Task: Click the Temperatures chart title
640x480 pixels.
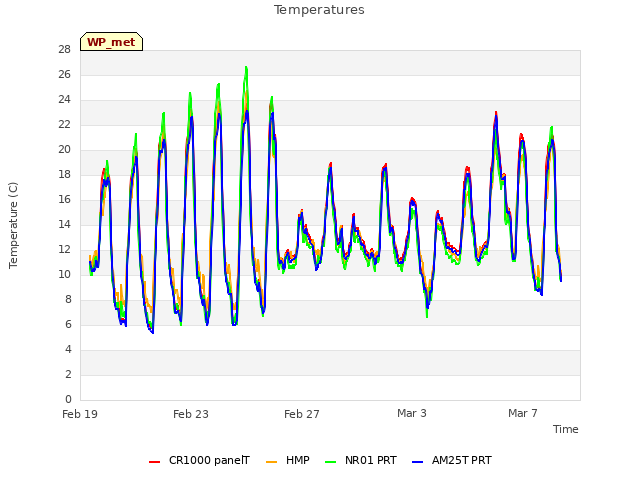Action: 319,10
